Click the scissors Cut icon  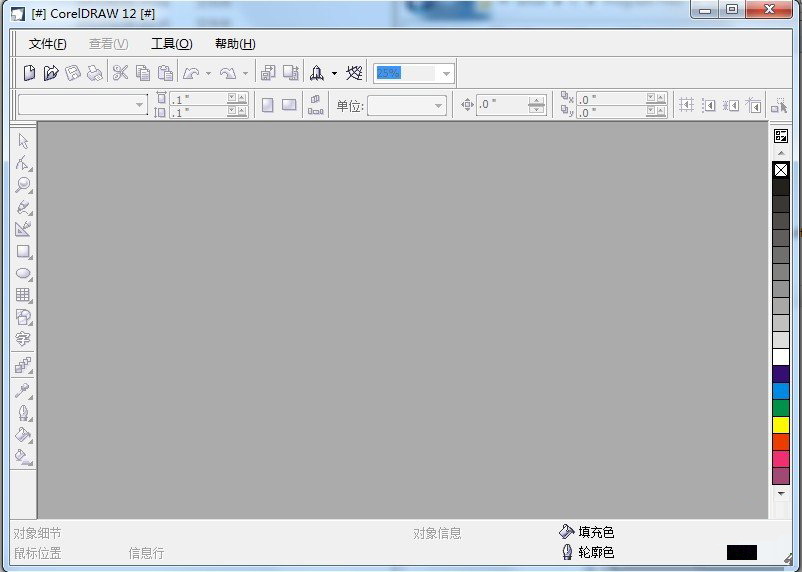pyautogui.click(x=120, y=73)
